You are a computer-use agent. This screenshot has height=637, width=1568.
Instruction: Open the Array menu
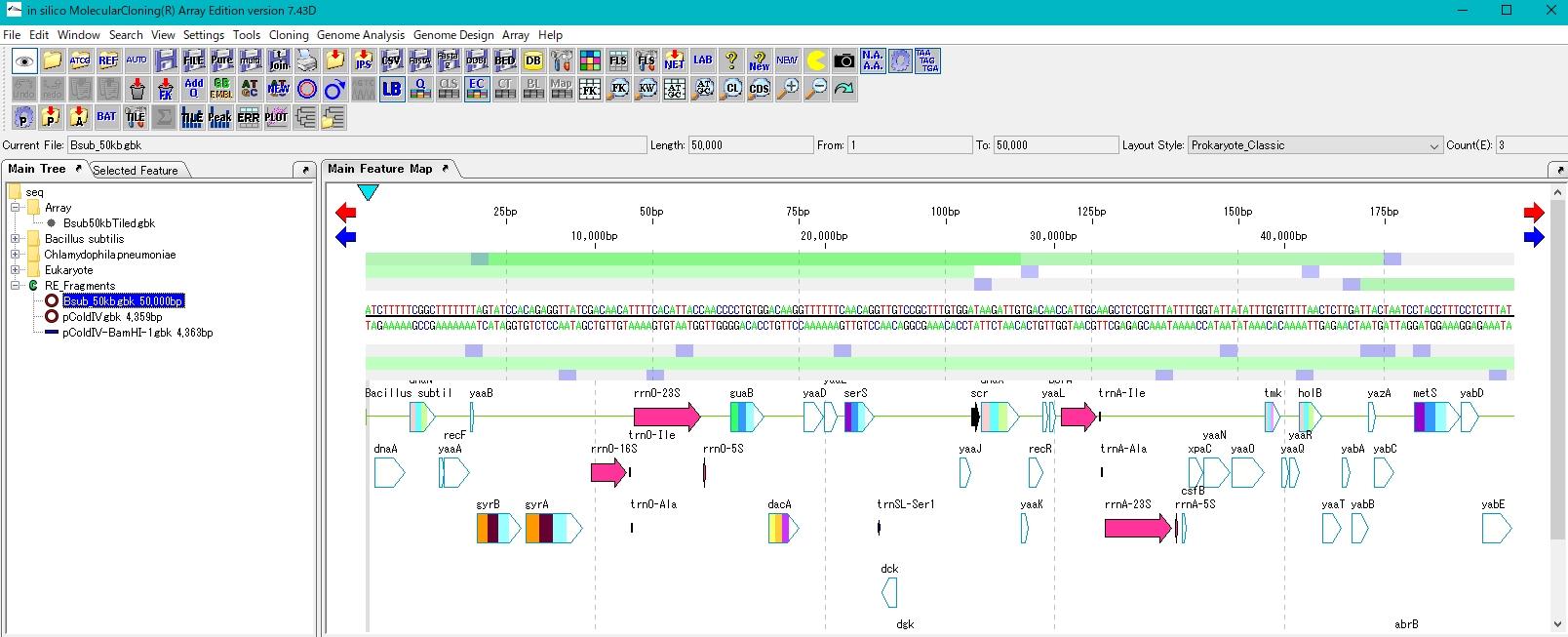[x=516, y=34]
